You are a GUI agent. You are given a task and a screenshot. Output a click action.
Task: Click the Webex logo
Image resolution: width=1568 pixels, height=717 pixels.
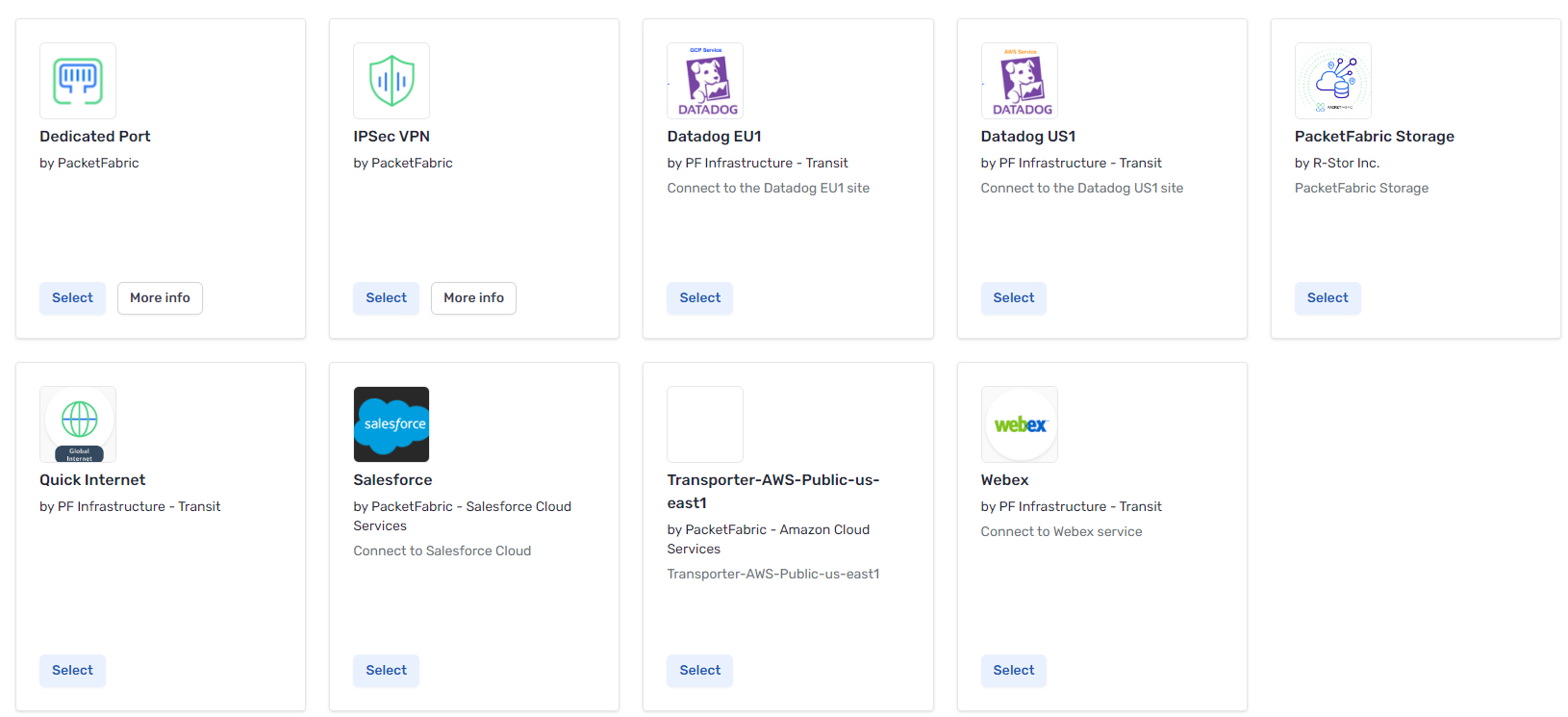coord(1019,424)
